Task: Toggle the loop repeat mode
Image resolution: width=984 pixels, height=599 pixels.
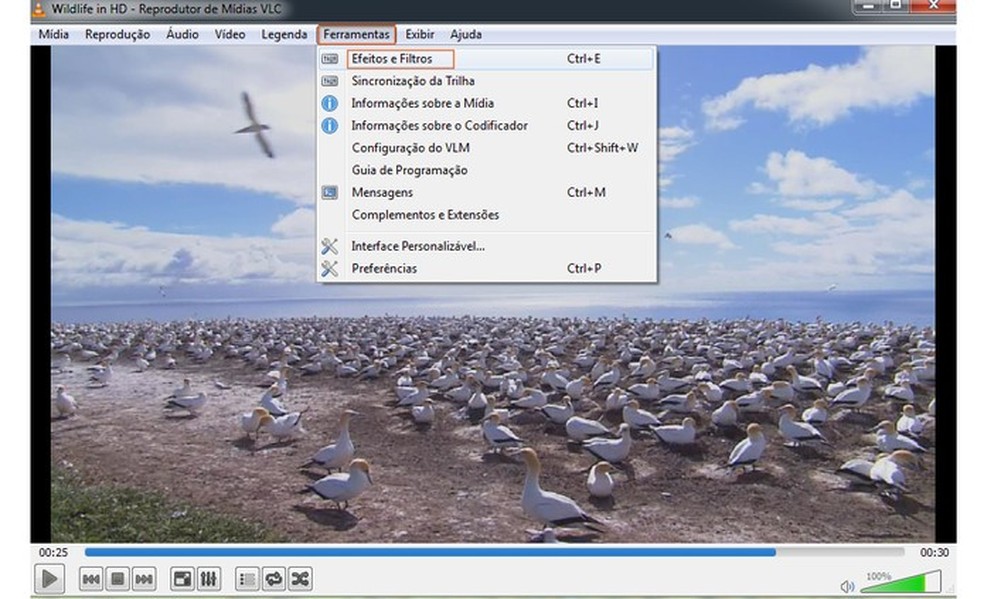Action: [x=273, y=578]
